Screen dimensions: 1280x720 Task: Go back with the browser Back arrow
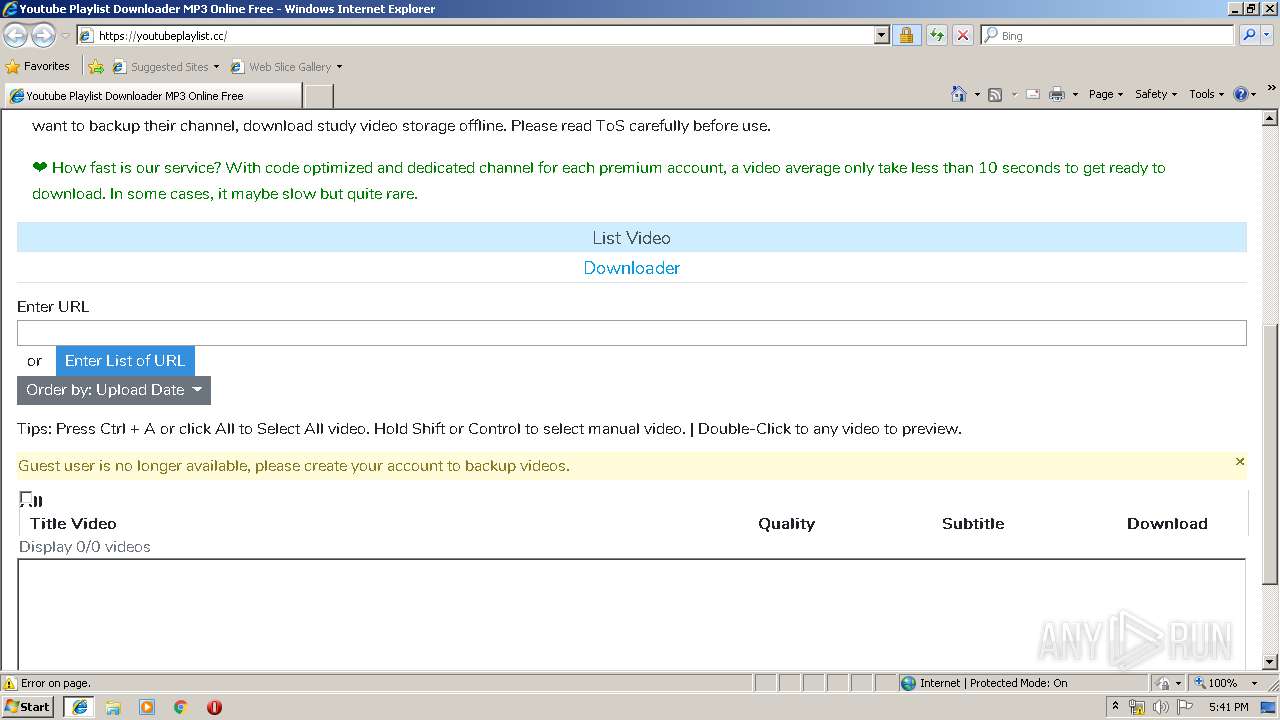(16, 35)
